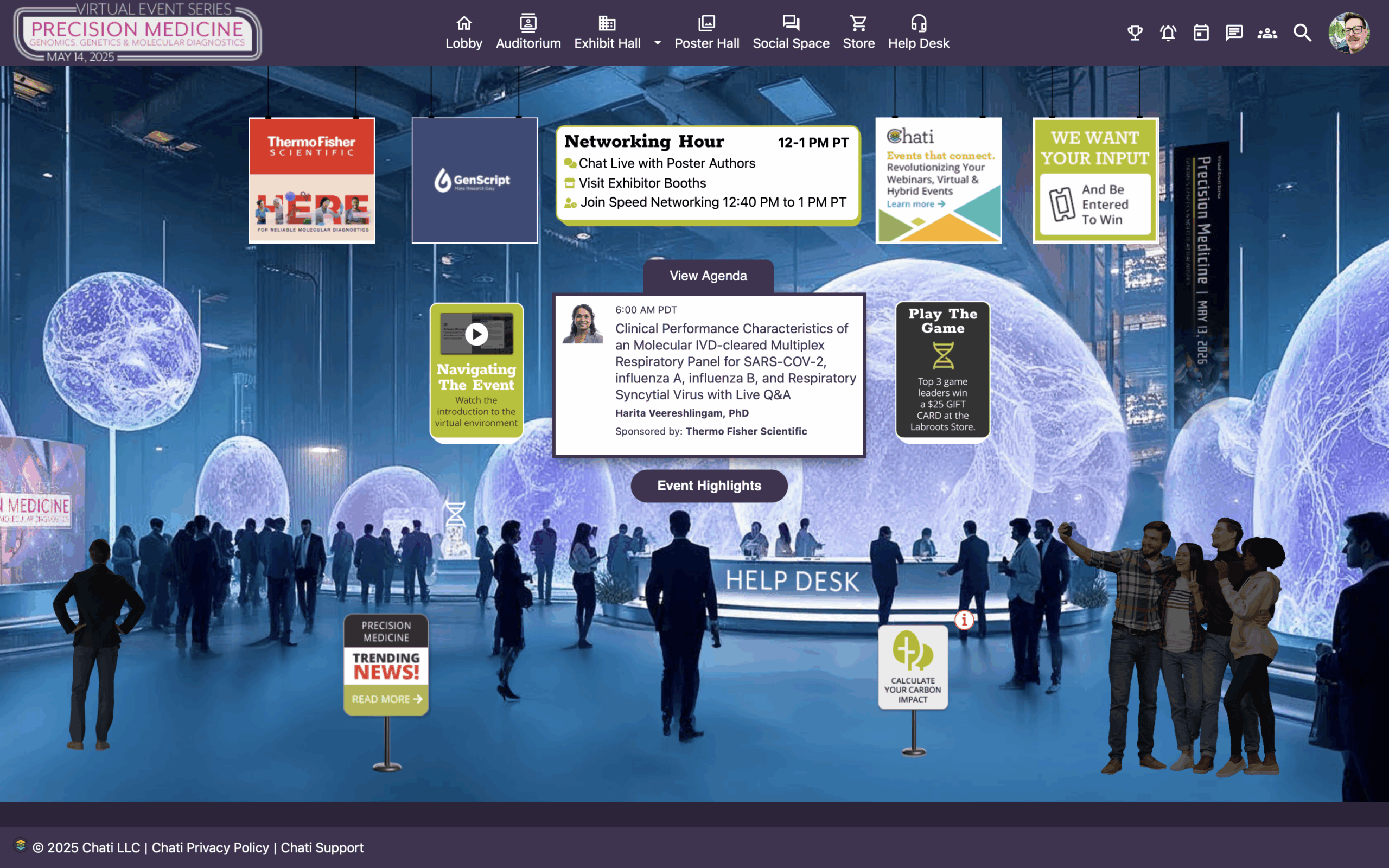Go to the Auditorium tab

click(x=528, y=33)
